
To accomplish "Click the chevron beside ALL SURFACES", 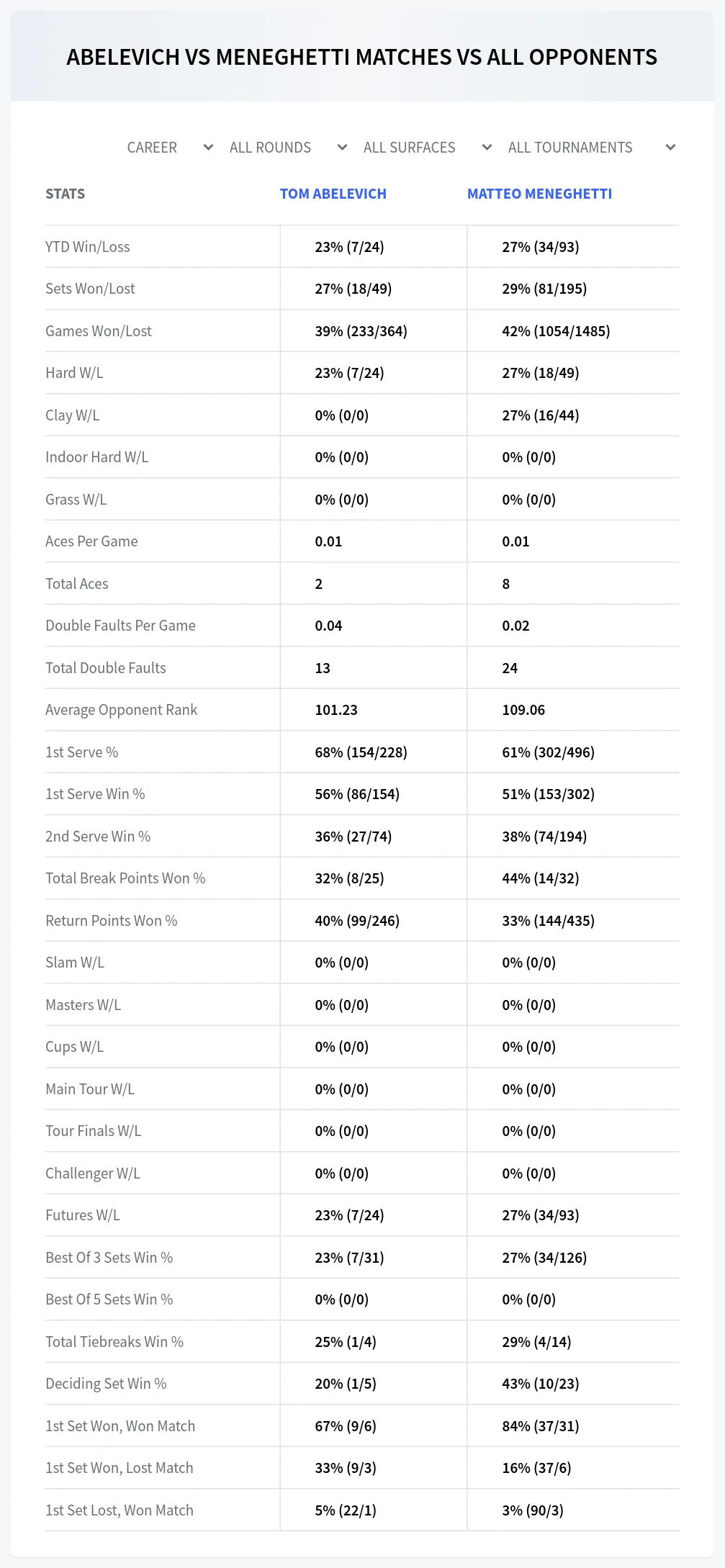I will [487, 148].
